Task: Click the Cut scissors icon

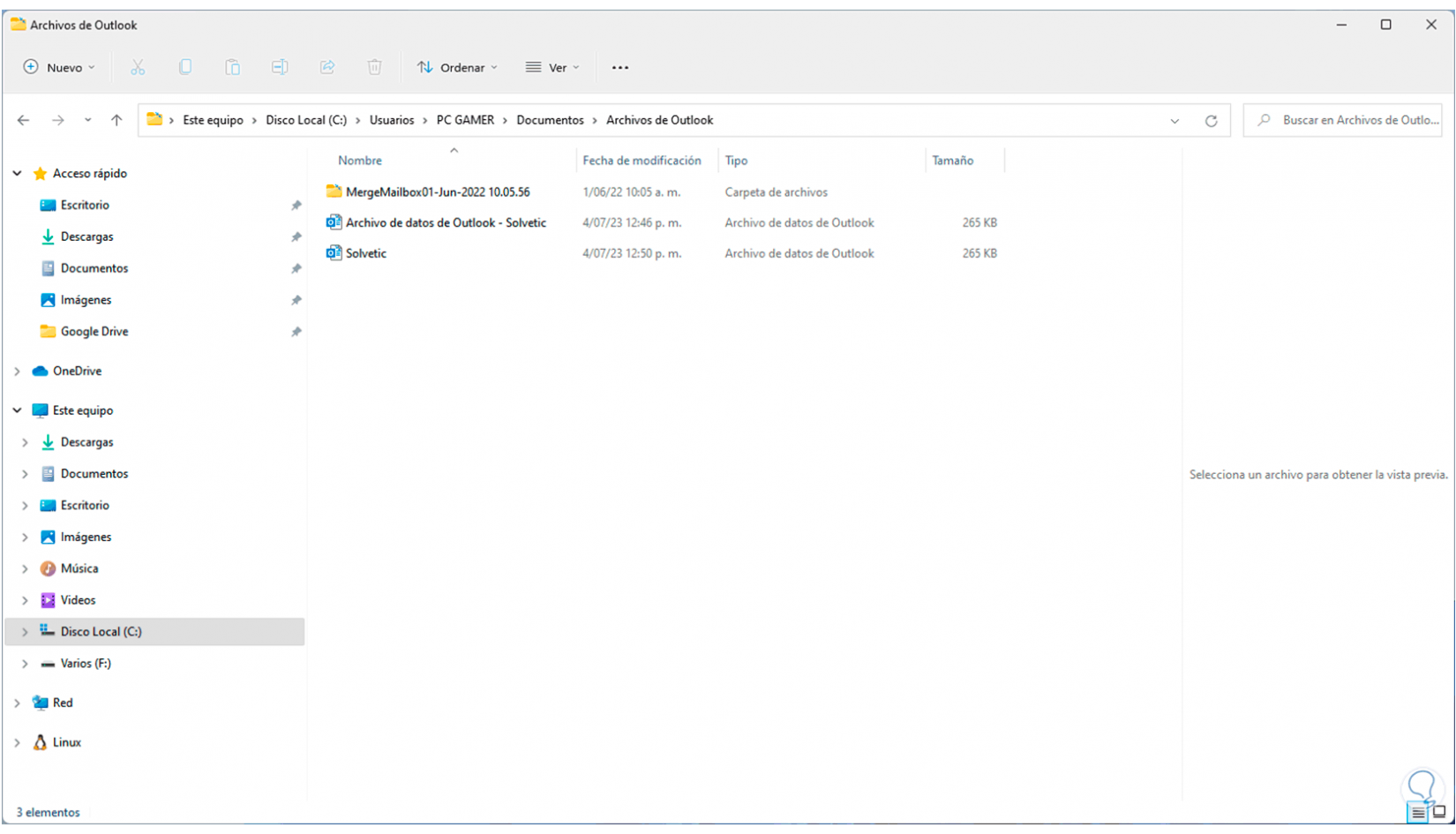Action: coord(138,67)
